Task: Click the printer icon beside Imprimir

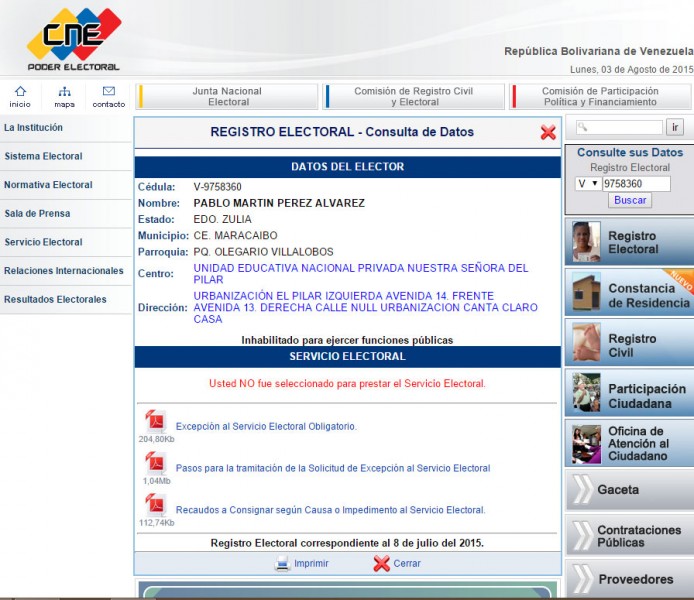Action: [x=282, y=563]
